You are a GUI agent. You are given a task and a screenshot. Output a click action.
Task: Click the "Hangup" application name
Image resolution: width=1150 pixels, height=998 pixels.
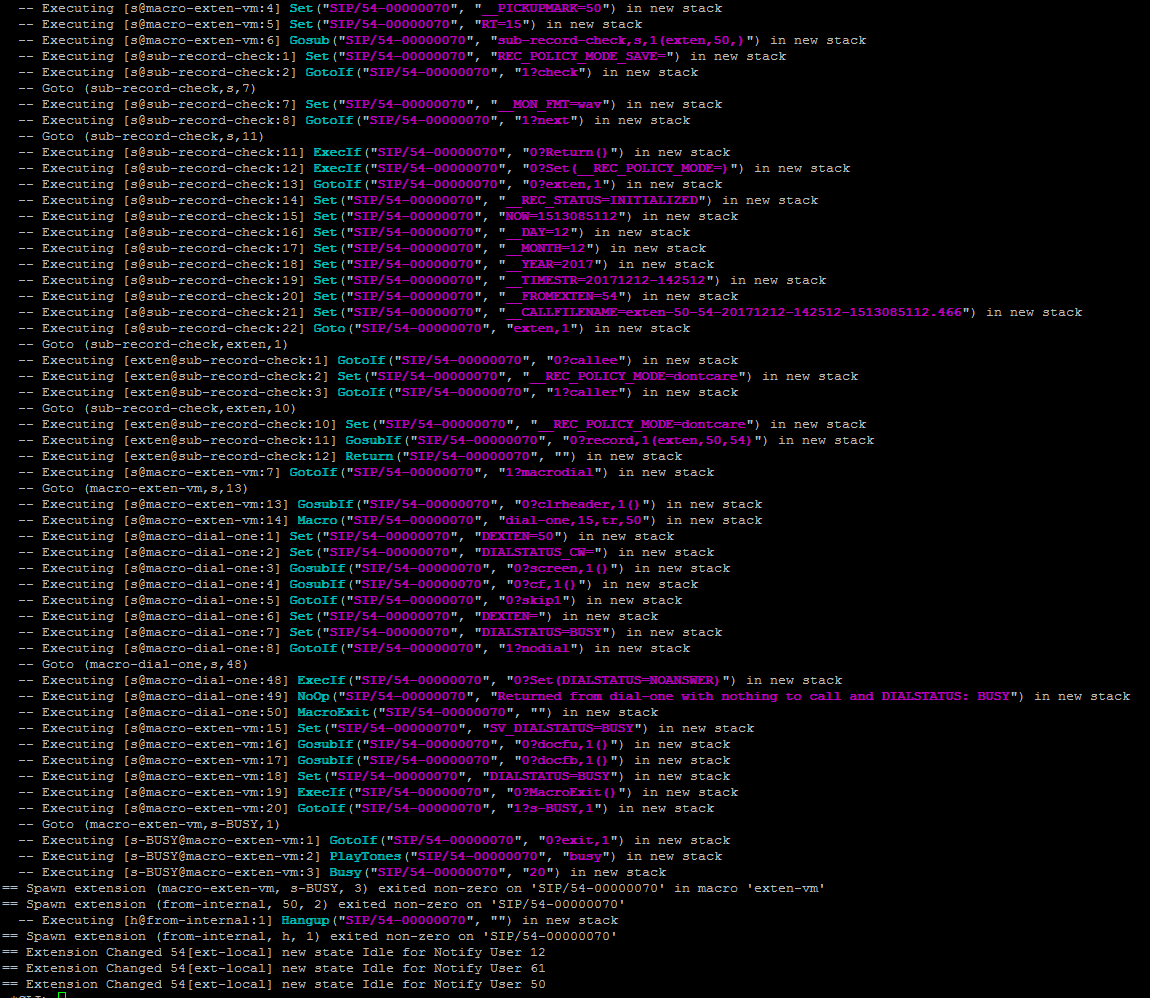point(305,921)
